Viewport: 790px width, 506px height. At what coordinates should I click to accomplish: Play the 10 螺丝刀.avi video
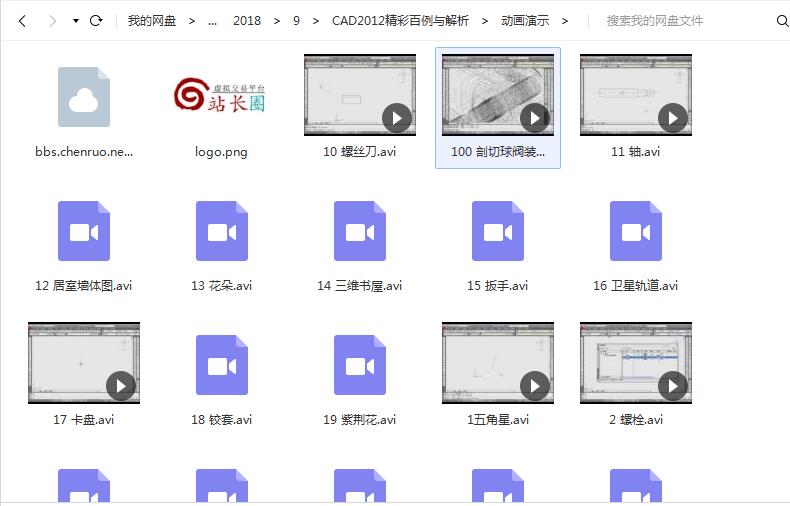tap(397, 118)
